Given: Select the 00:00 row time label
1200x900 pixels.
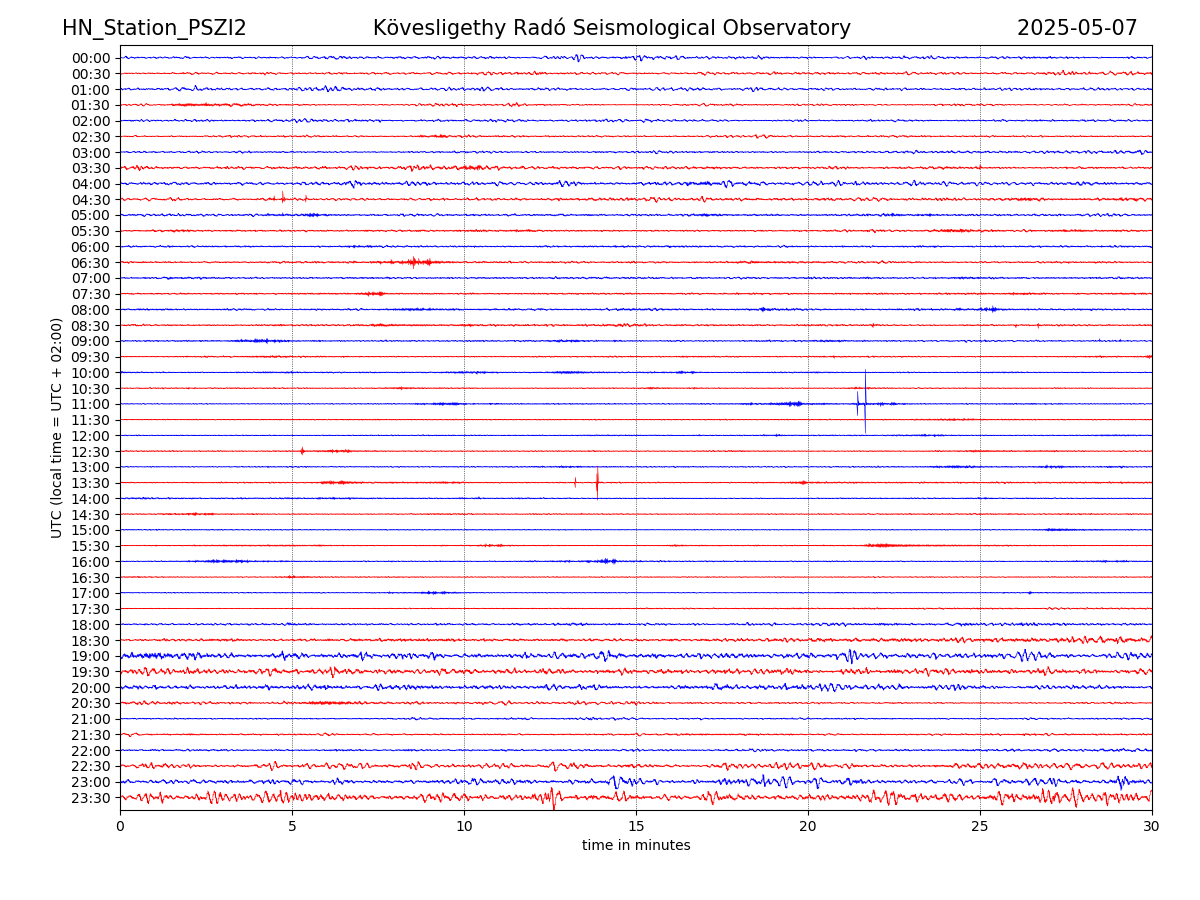Looking at the screenshot, I should (x=91, y=58).
